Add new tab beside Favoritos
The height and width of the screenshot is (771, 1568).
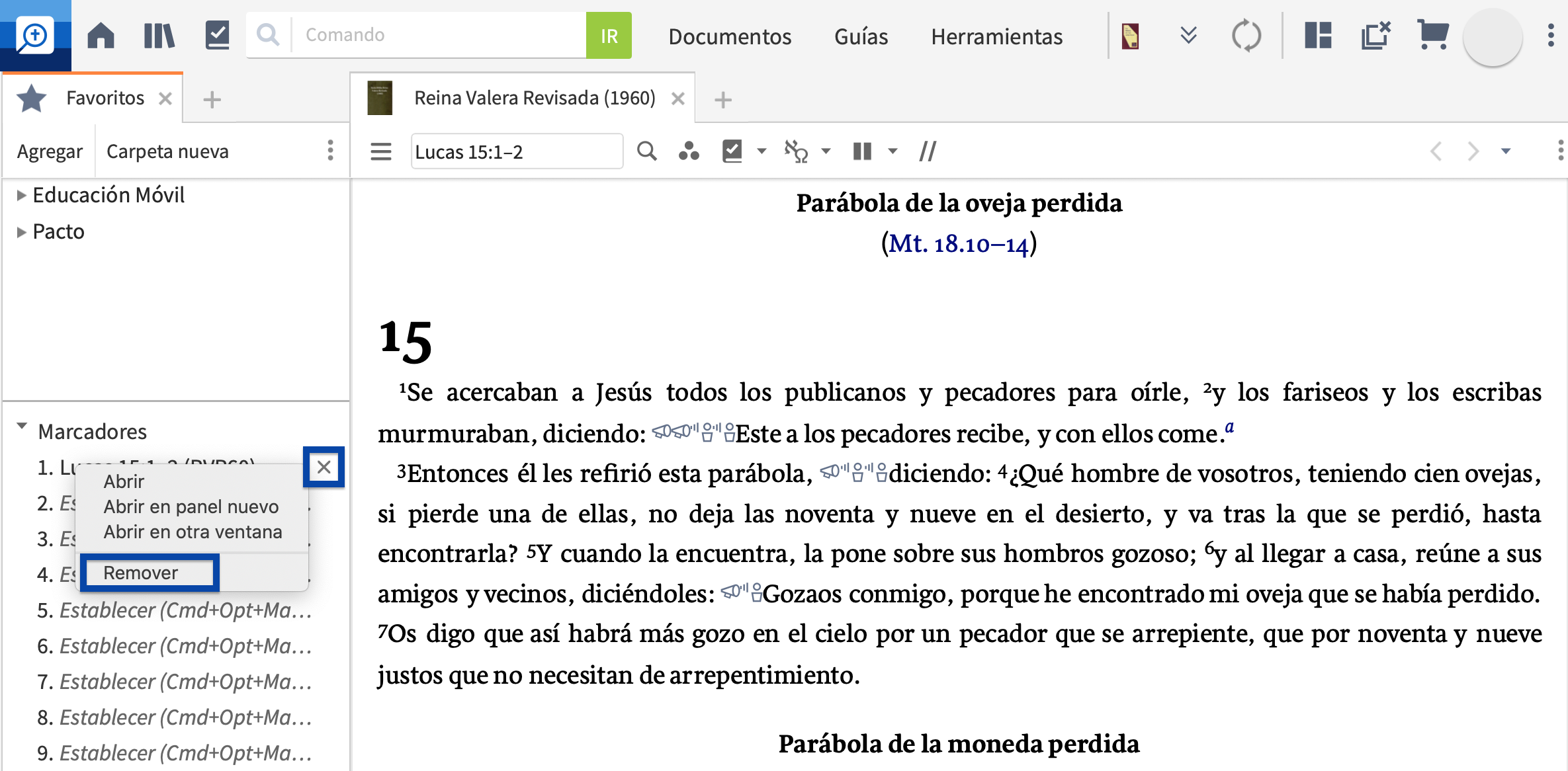212,100
